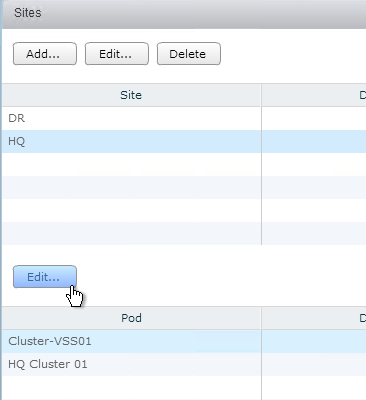This screenshot has width=366, height=400.
Task: Click the Delete site button
Action: click(x=189, y=54)
